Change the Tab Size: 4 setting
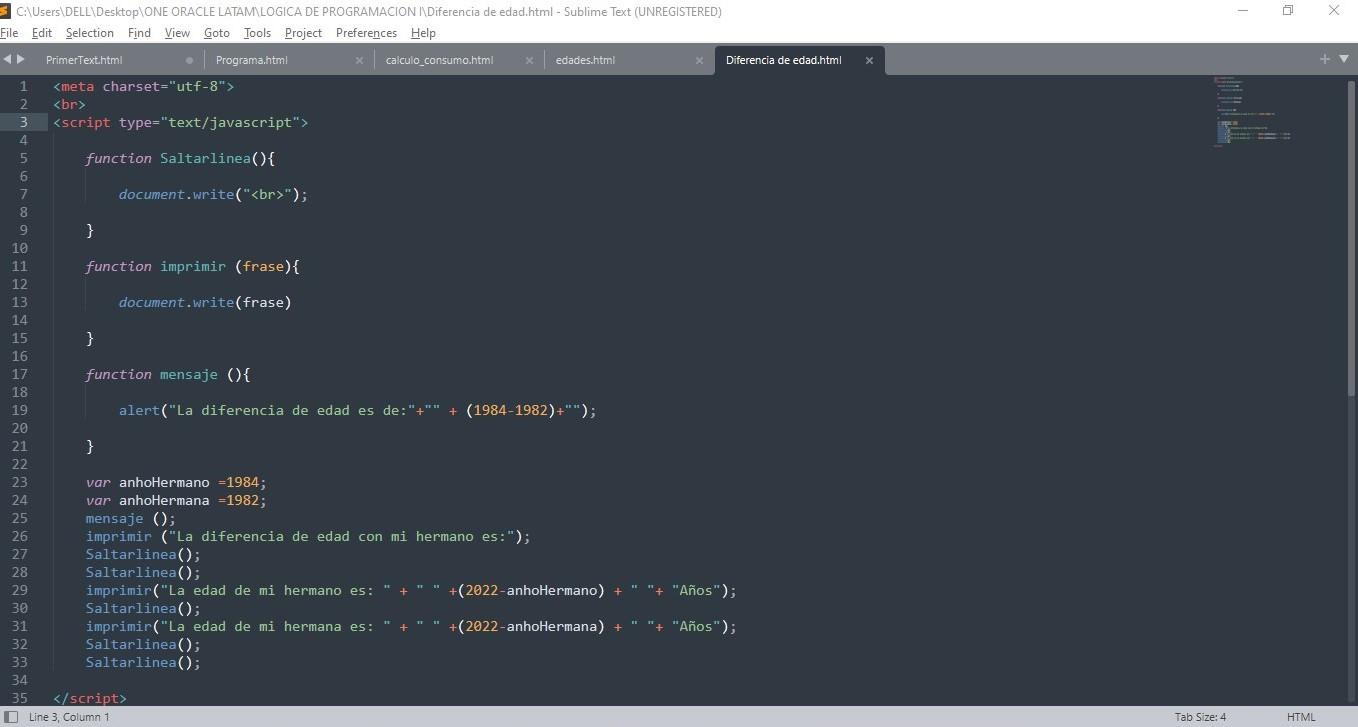 point(1200,717)
